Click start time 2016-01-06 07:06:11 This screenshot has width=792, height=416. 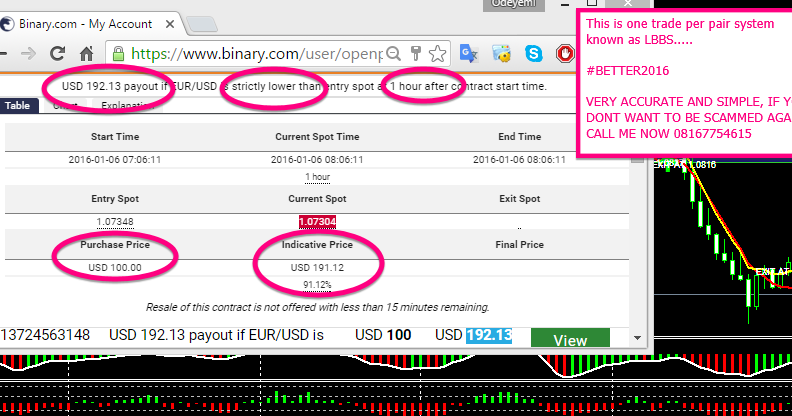click(115, 160)
